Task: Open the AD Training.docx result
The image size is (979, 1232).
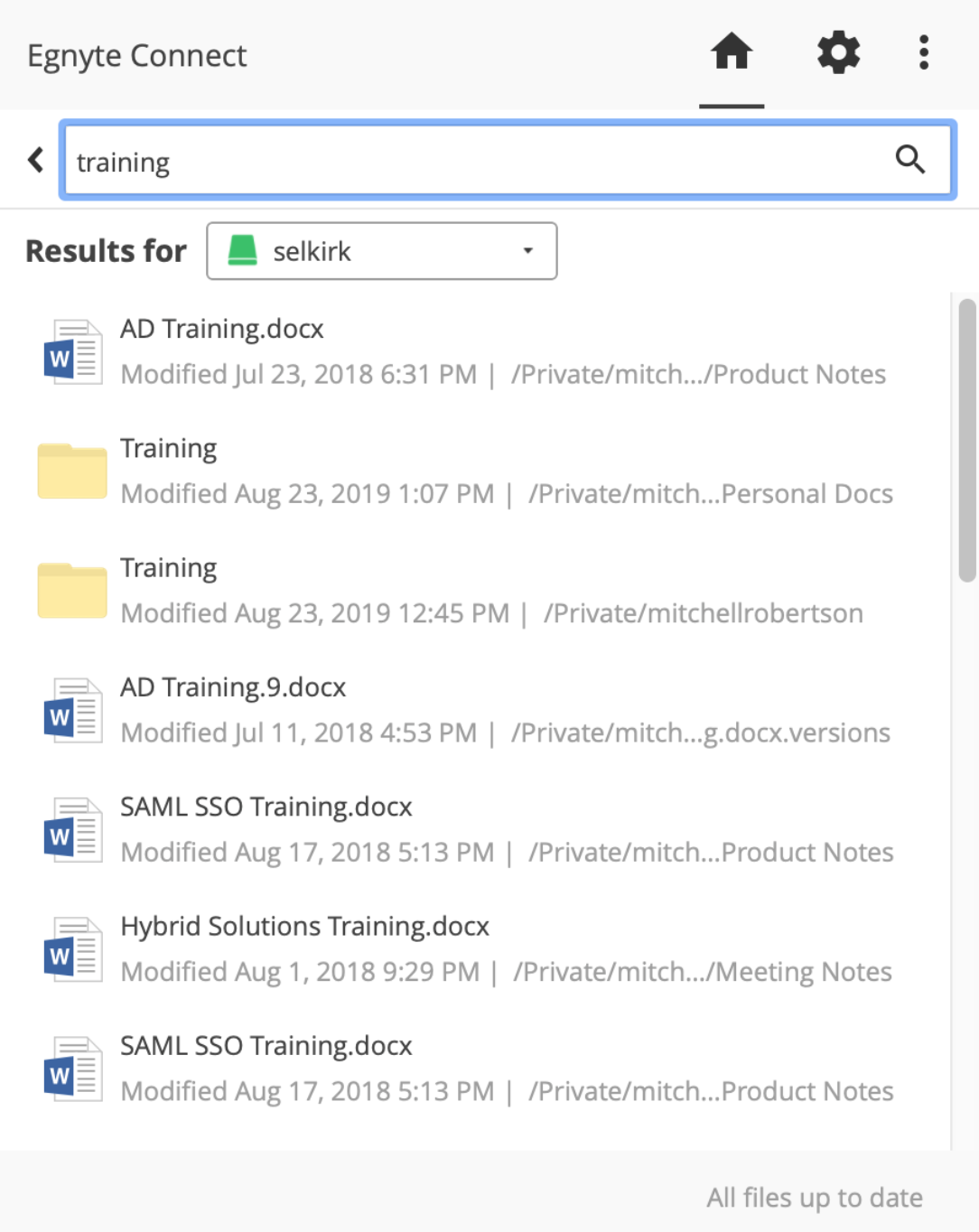Action: click(x=222, y=329)
